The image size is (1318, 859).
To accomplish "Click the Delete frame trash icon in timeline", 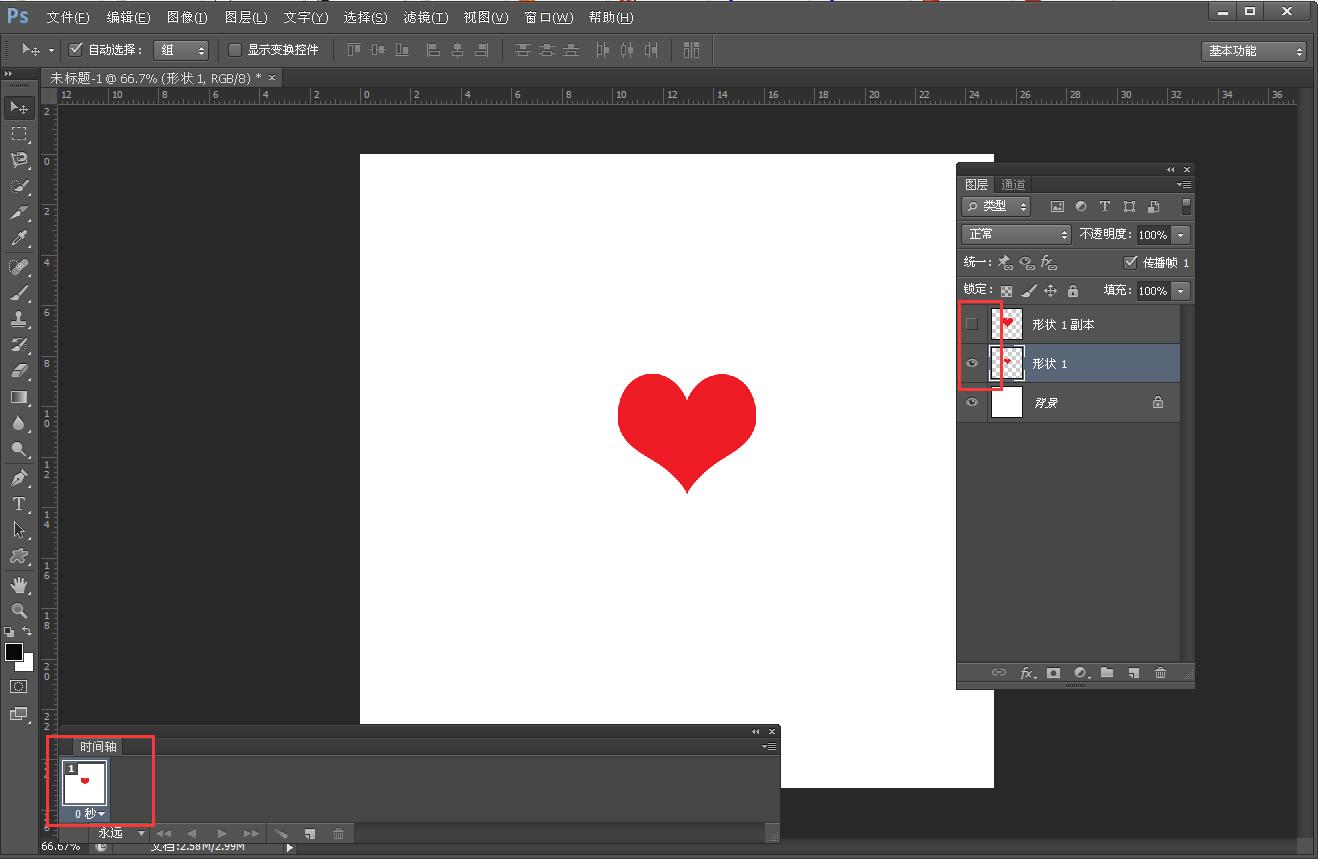I will point(338,833).
